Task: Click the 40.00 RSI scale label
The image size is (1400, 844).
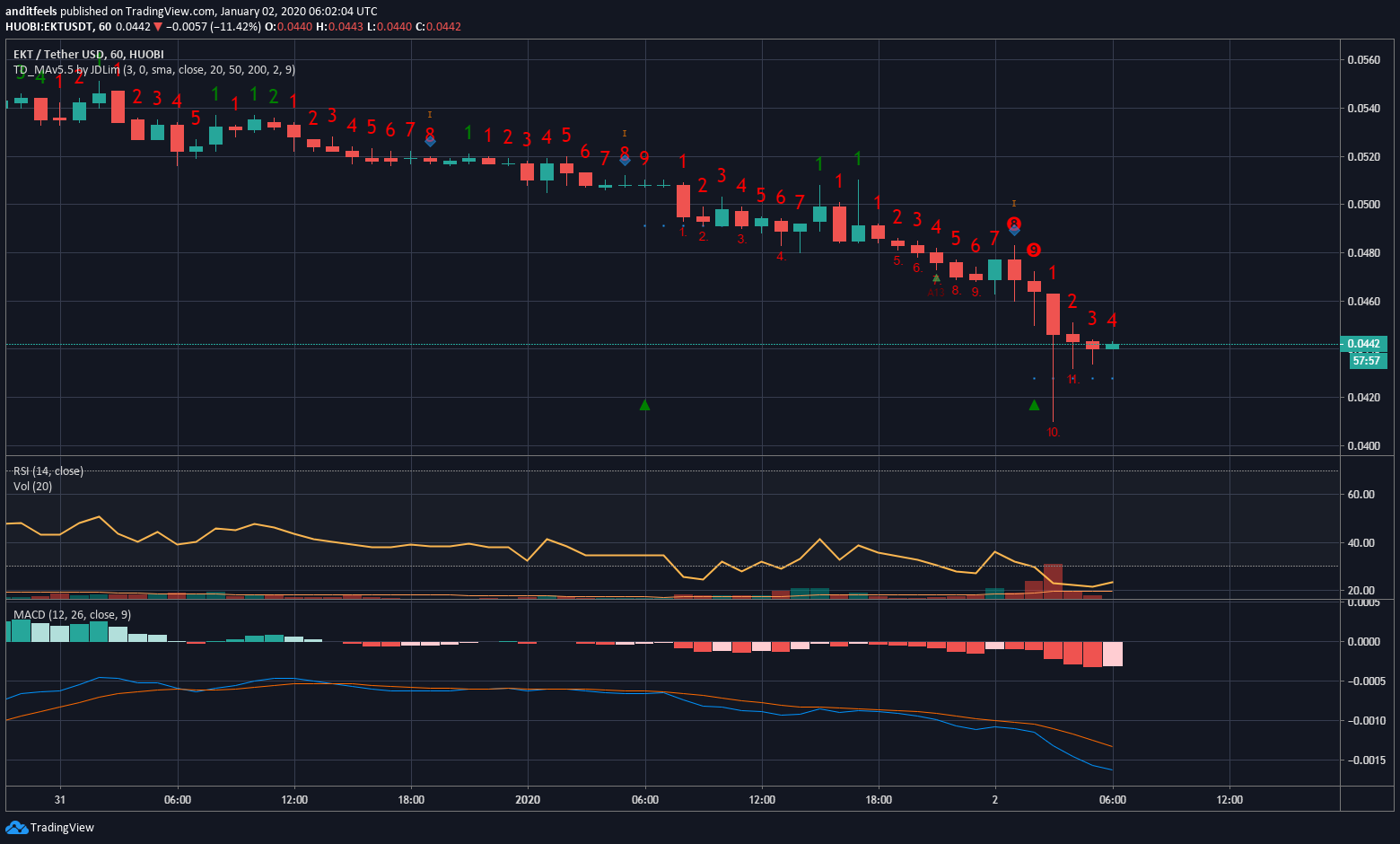Action: point(1361,543)
